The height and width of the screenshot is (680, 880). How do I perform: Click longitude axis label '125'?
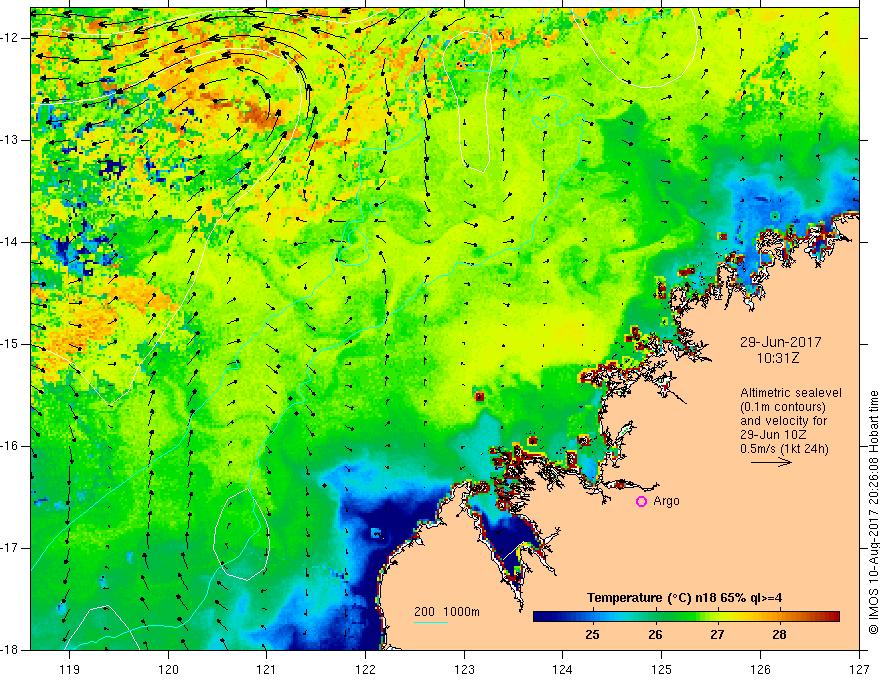pos(662,669)
